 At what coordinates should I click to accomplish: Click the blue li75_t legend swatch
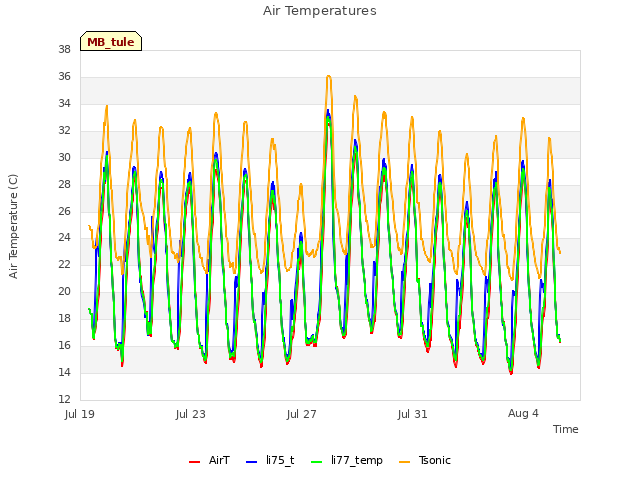252,462
